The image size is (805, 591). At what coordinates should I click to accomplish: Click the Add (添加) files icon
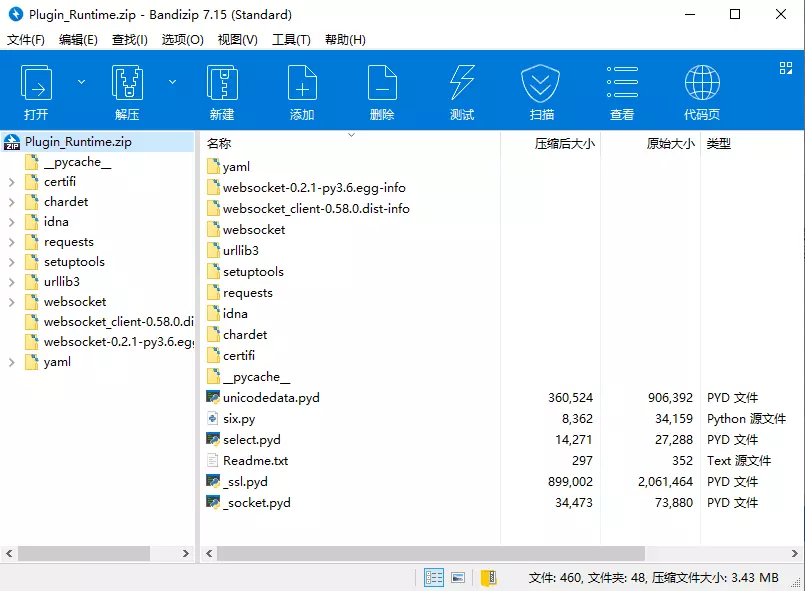(302, 92)
